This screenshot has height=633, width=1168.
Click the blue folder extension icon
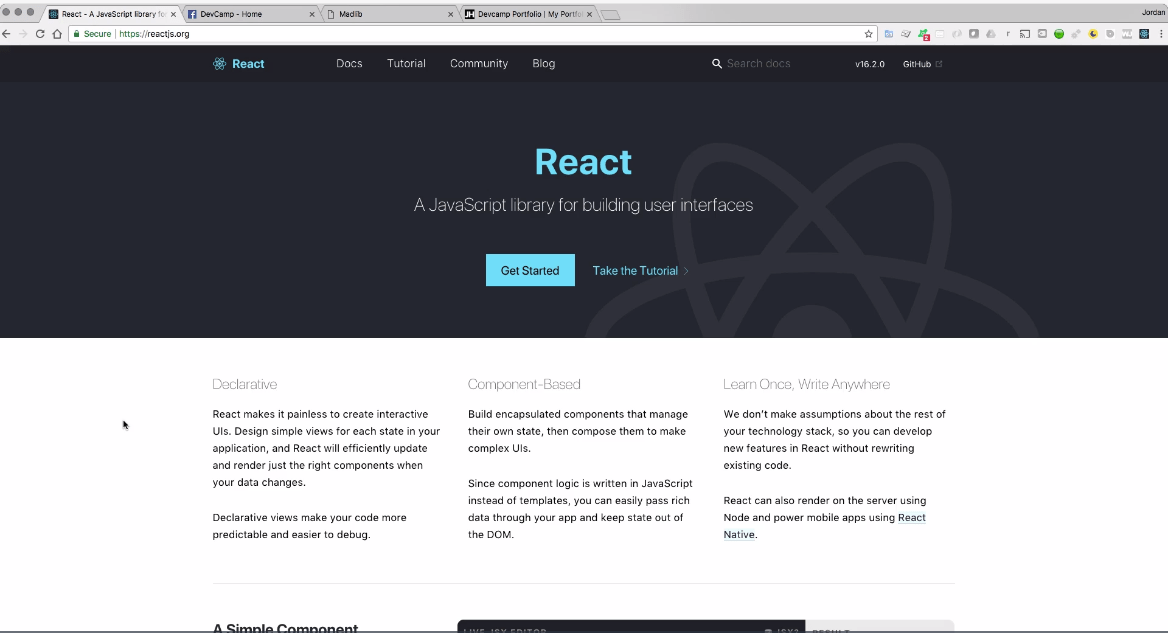click(x=889, y=34)
